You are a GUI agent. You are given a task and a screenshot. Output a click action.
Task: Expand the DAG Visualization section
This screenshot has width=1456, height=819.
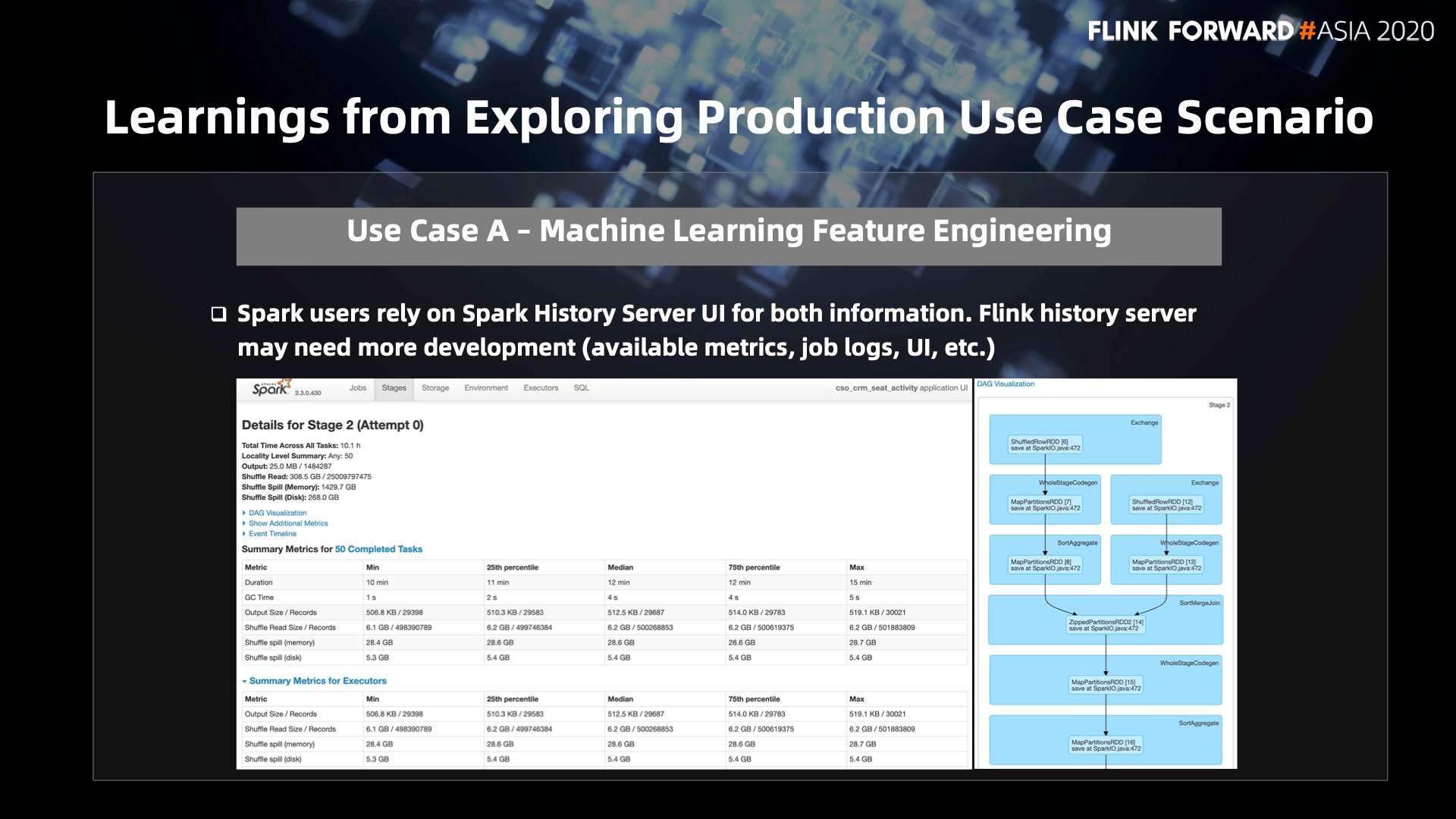click(x=277, y=513)
